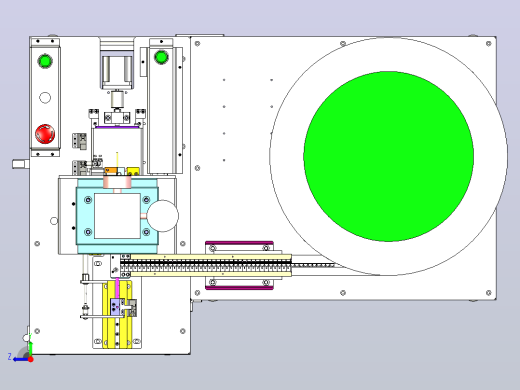Click the red emergency stop button
Viewport: 520px width, 390px height.
(45, 134)
